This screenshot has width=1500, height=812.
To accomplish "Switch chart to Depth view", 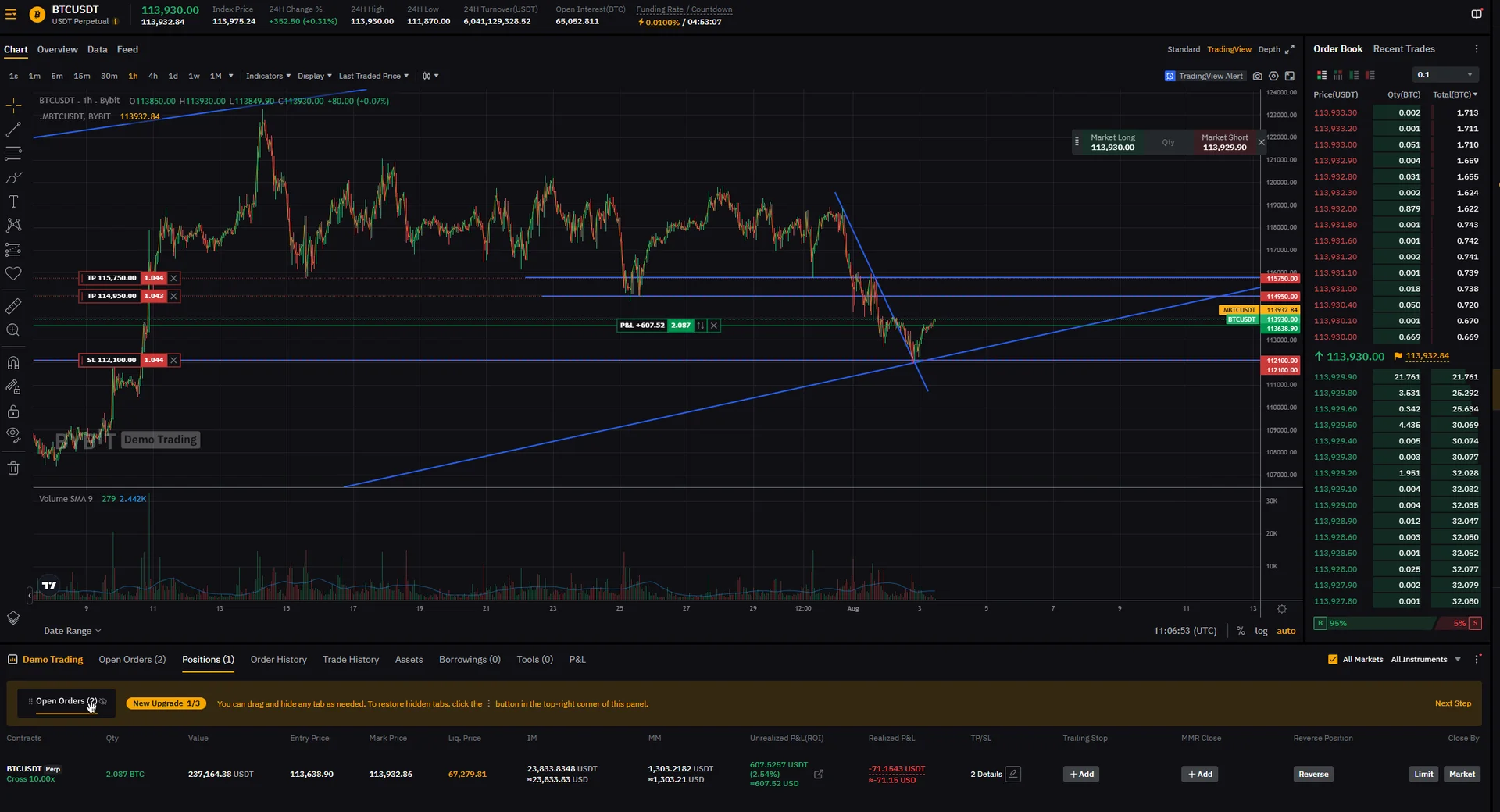I will pyautogui.click(x=1269, y=49).
